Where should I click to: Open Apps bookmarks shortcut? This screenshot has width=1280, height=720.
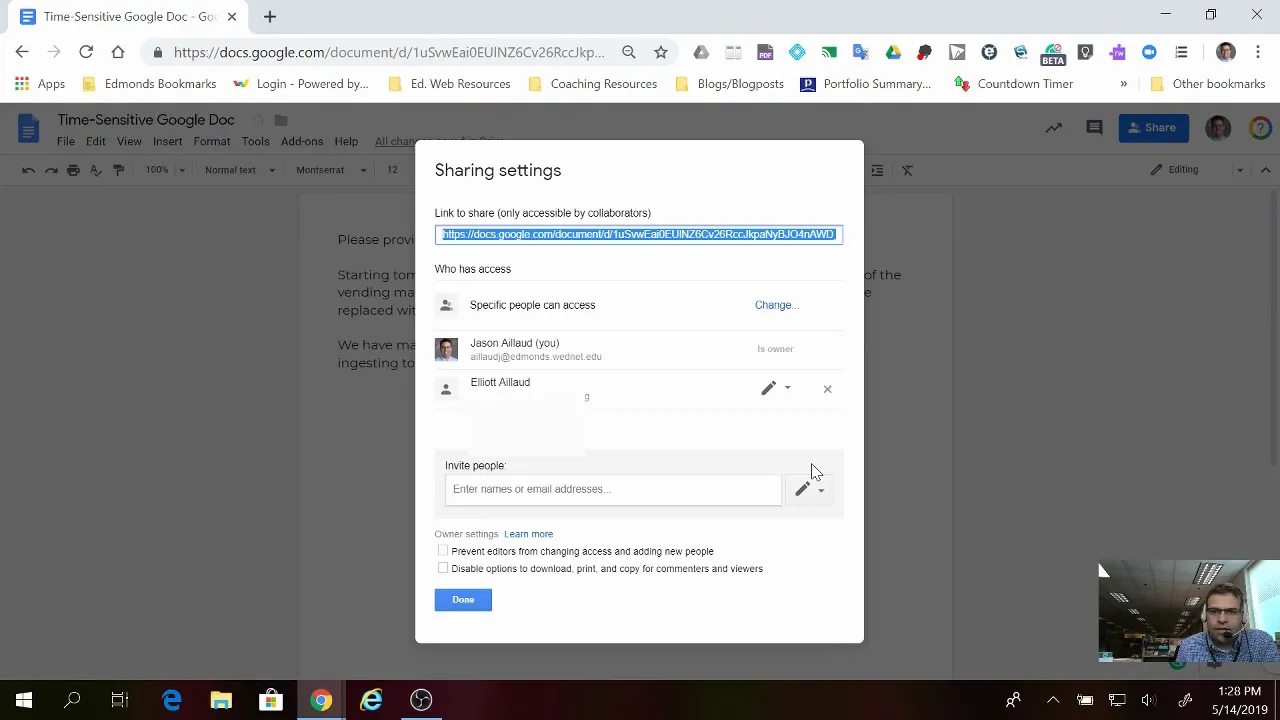point(40,84)
